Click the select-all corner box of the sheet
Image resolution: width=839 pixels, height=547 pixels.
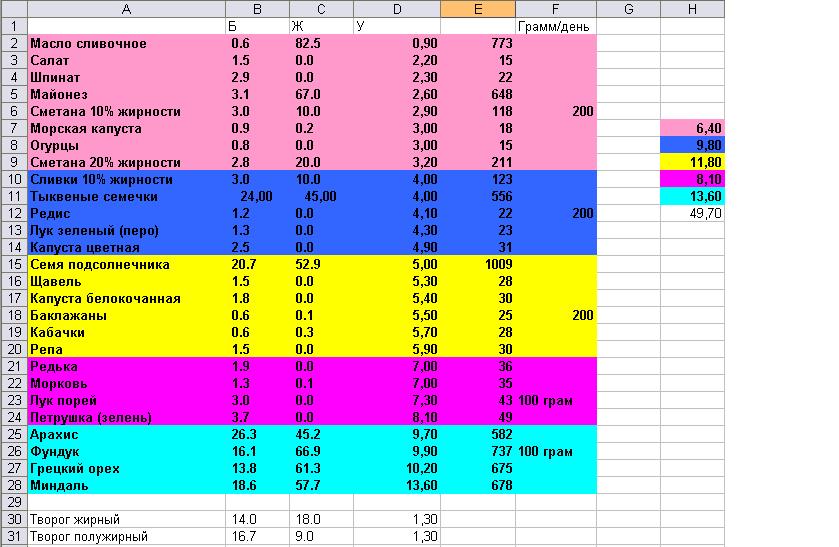coord(13,8)
